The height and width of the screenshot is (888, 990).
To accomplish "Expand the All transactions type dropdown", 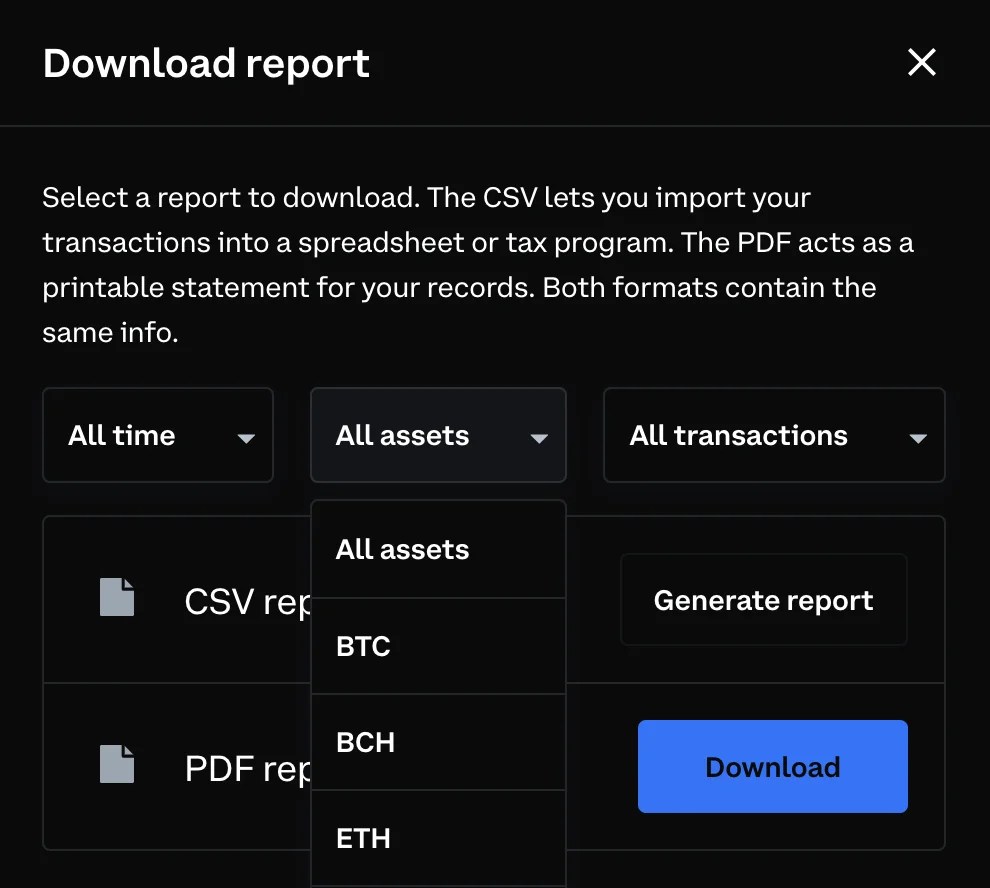I will point(773,435).
